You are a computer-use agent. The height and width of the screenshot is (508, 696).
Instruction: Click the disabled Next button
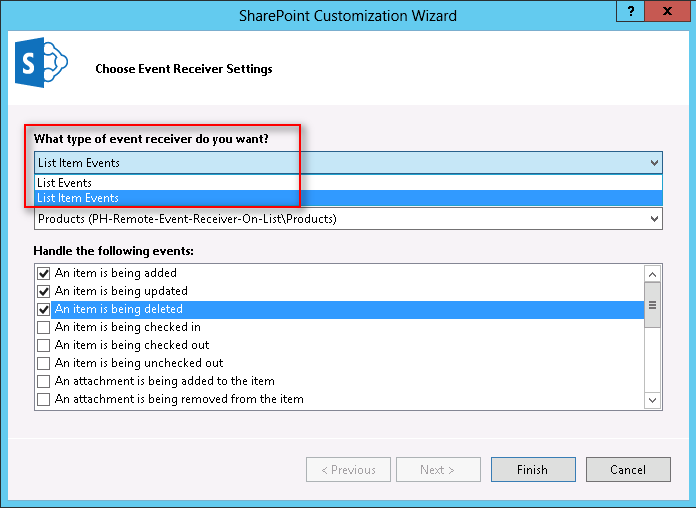(x=438, y=470)
